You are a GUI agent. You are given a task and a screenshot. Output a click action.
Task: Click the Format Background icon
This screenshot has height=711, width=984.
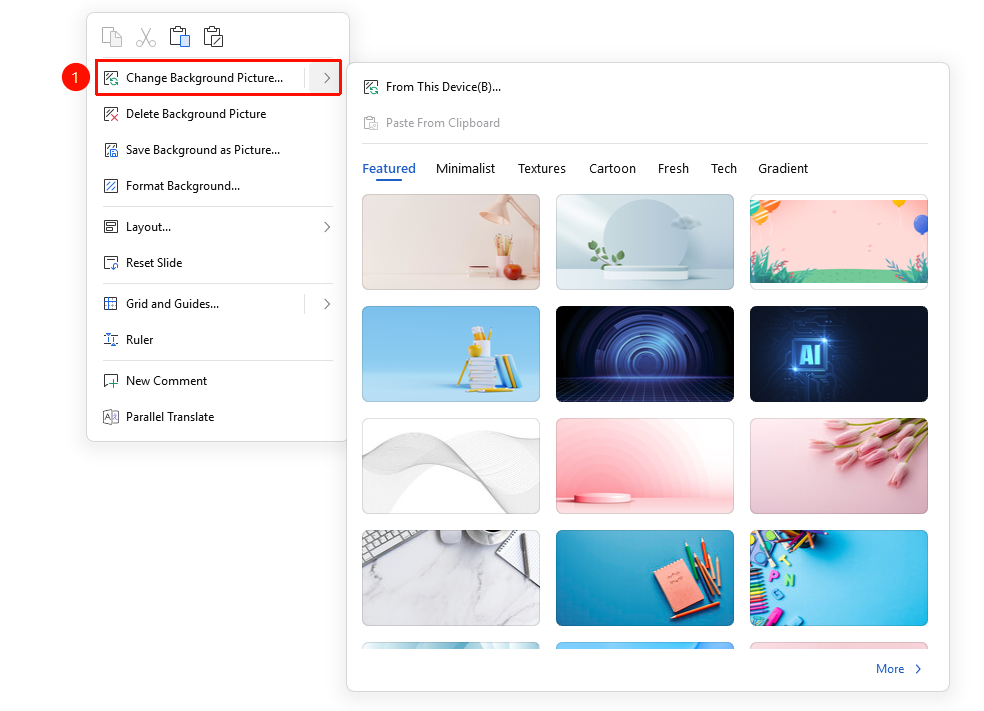pos(111,186)
